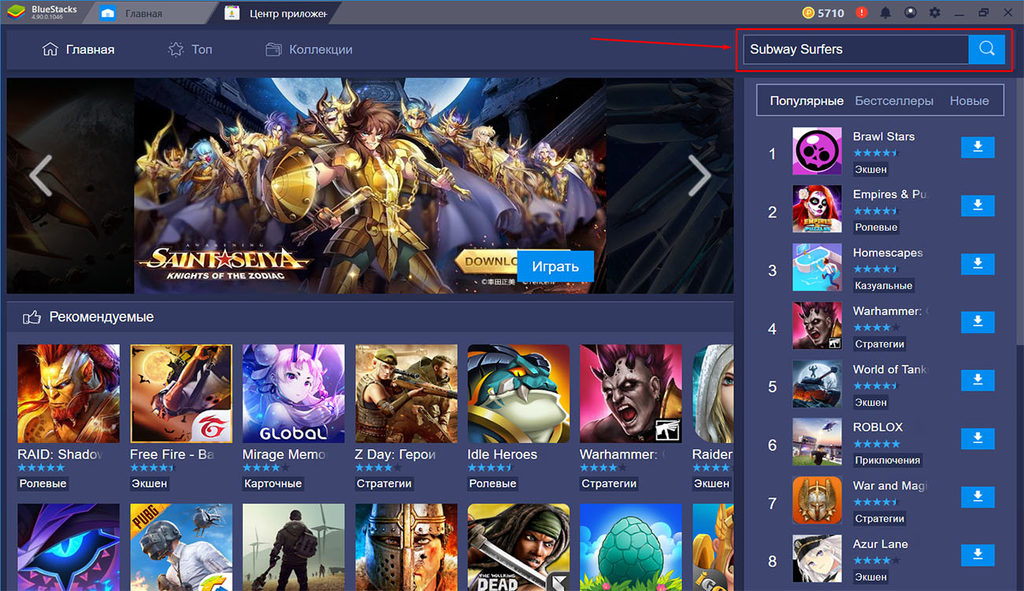Screen dimensions: 1024x591
Task: Open the World of Tanks app icon
Action: click(x=817, y=384)
